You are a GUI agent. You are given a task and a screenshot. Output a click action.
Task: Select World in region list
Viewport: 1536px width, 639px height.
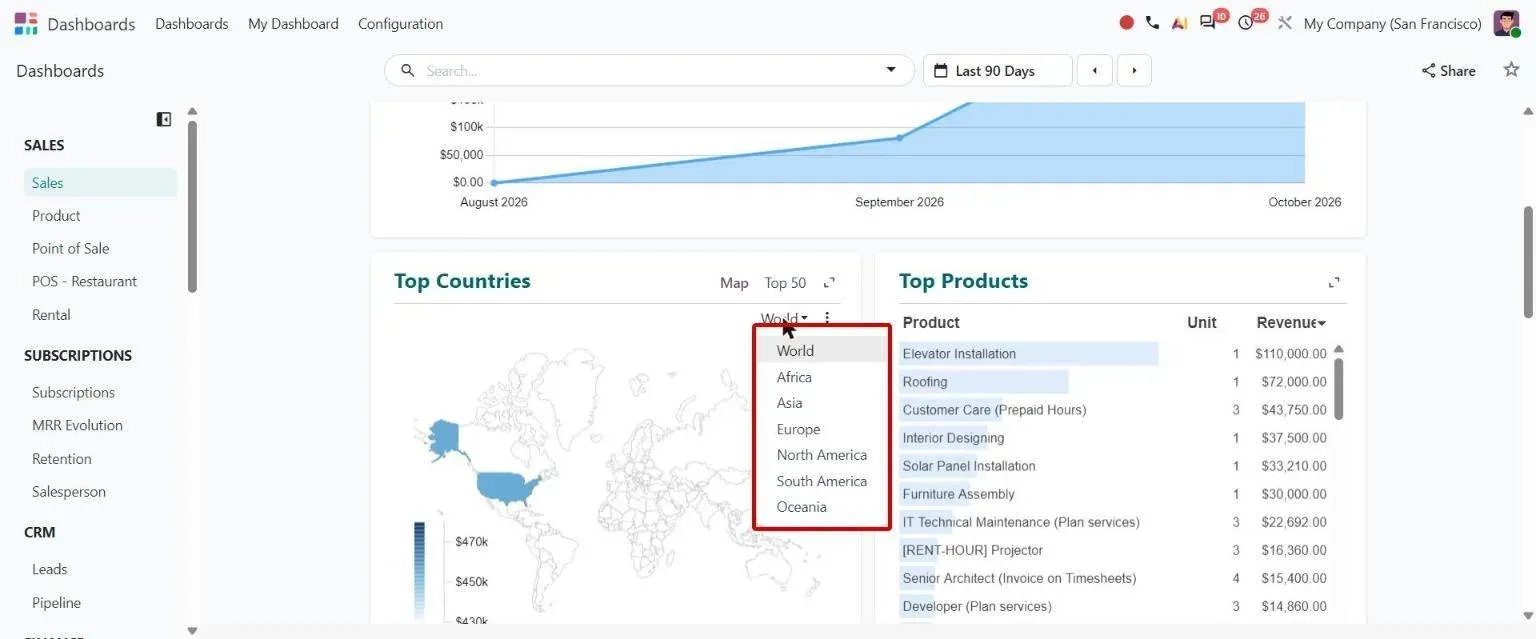pos(821,351)
